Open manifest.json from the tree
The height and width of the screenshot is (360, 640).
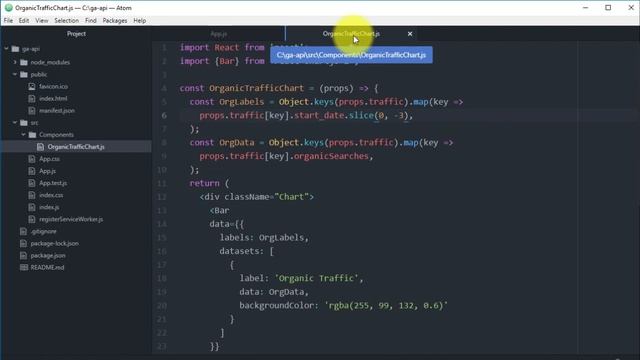[x=57, y=111]
